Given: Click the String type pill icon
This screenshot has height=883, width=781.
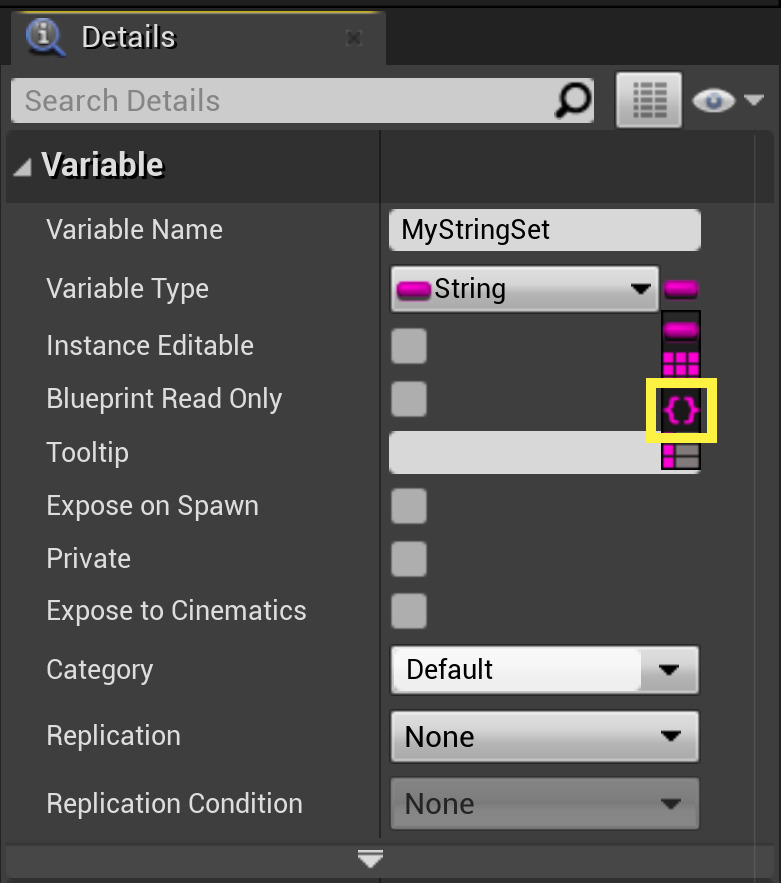Looking at the screenshot, I should pos(413,289).
